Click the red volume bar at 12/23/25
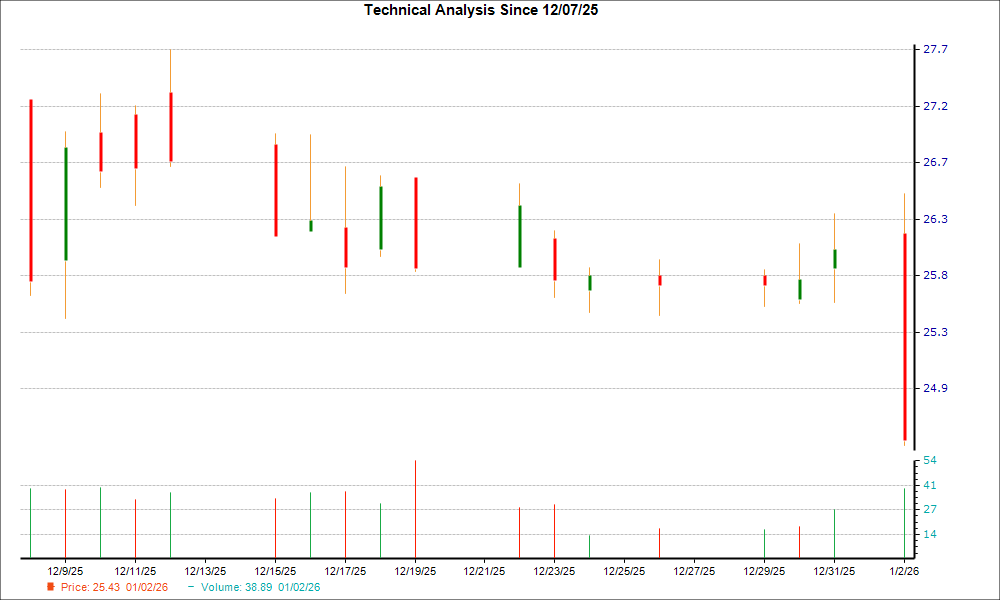Screen dimensions: 1000x600 coord(555,531)
